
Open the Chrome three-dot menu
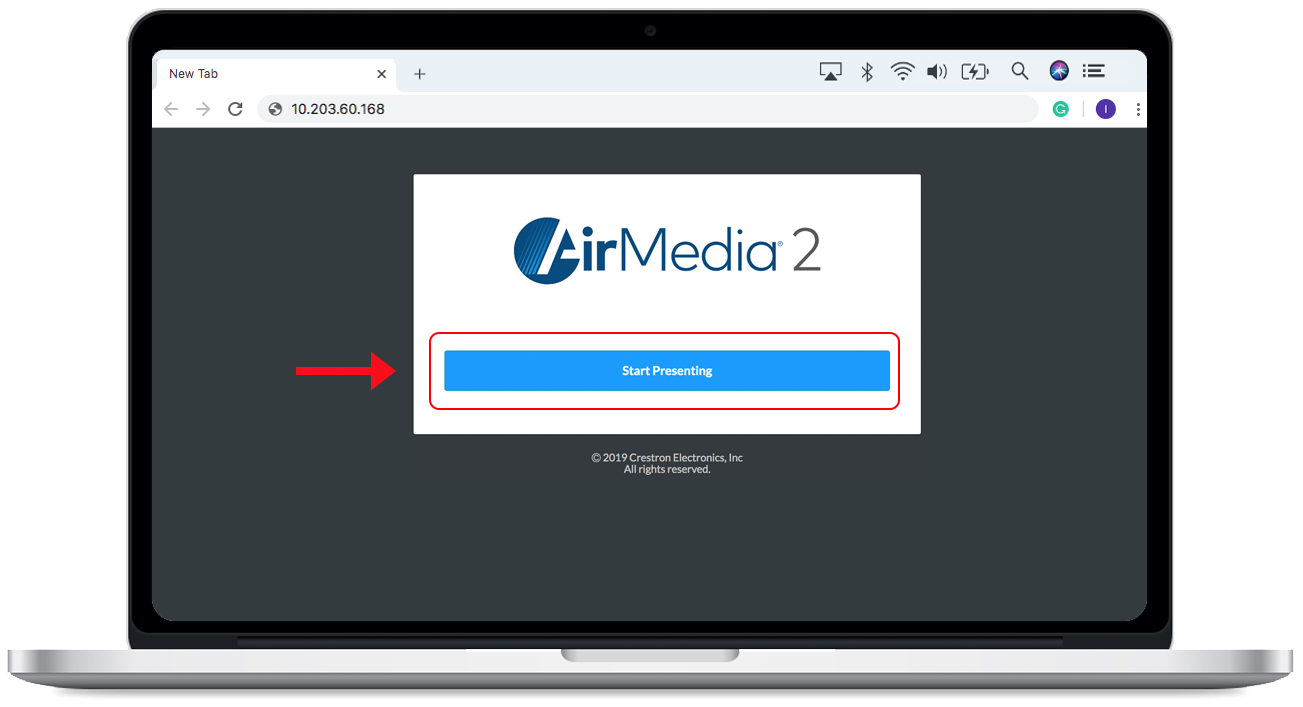pos(1138,109)
